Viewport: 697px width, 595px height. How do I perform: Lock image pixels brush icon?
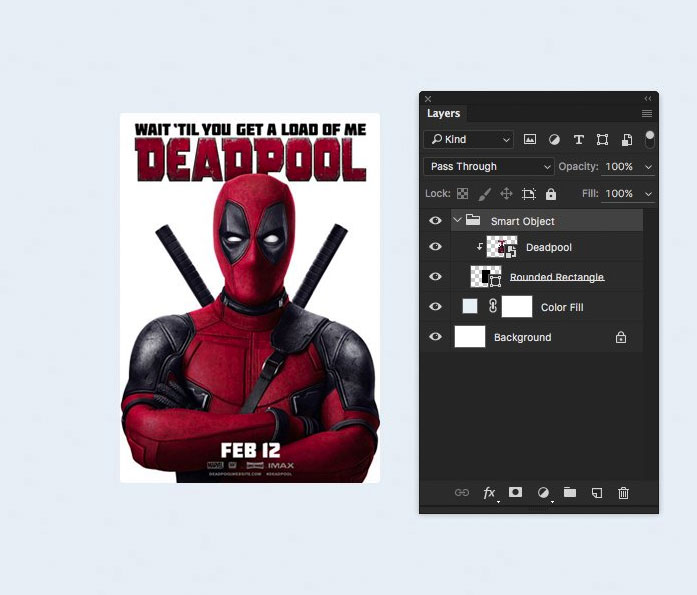click(x=485, y=193)
